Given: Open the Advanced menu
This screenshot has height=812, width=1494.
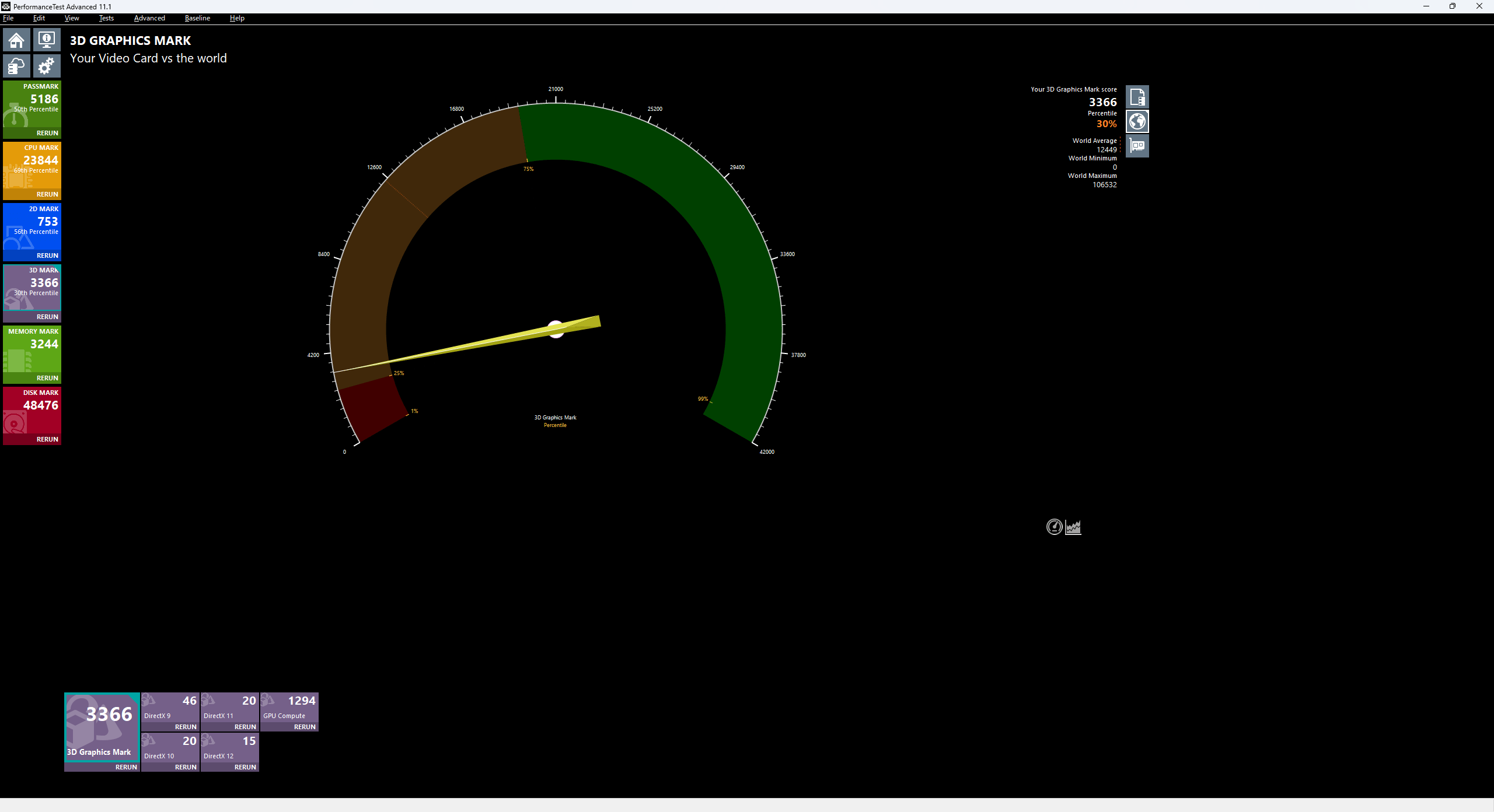Looking at the screenshot, I should tap(149, 18).
